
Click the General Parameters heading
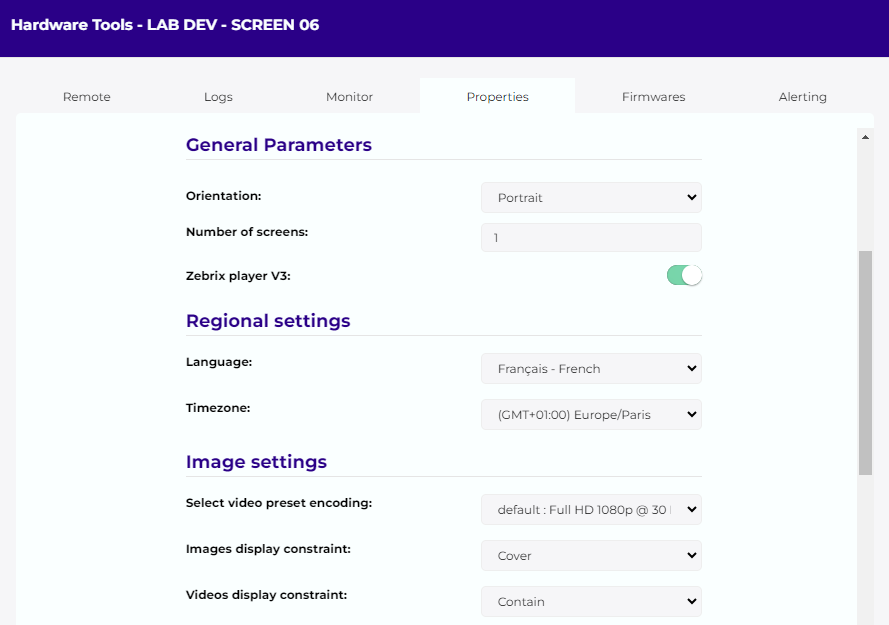coord(279,145)
